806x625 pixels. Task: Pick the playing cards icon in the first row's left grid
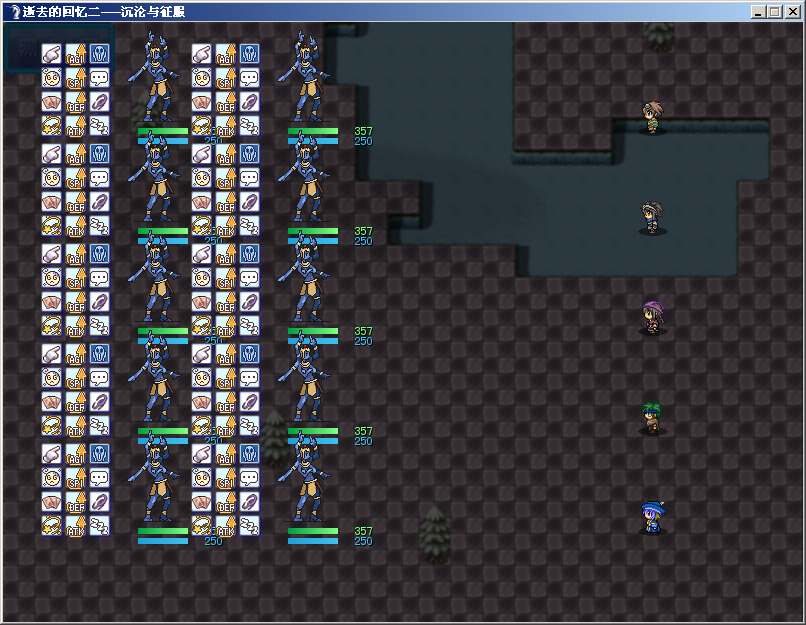[51, 102]
